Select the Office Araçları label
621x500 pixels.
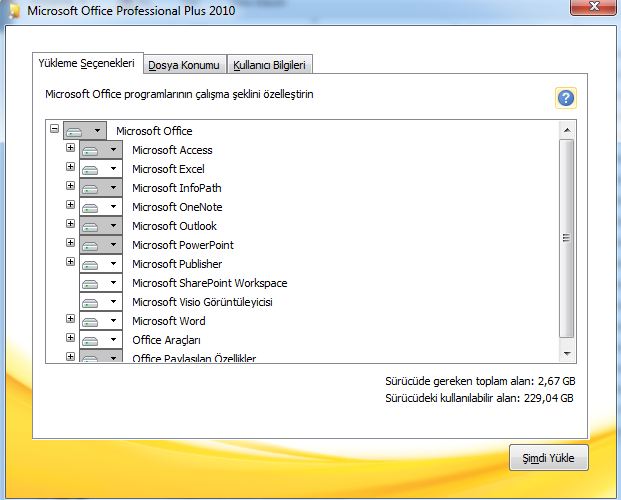coord(166,340)
